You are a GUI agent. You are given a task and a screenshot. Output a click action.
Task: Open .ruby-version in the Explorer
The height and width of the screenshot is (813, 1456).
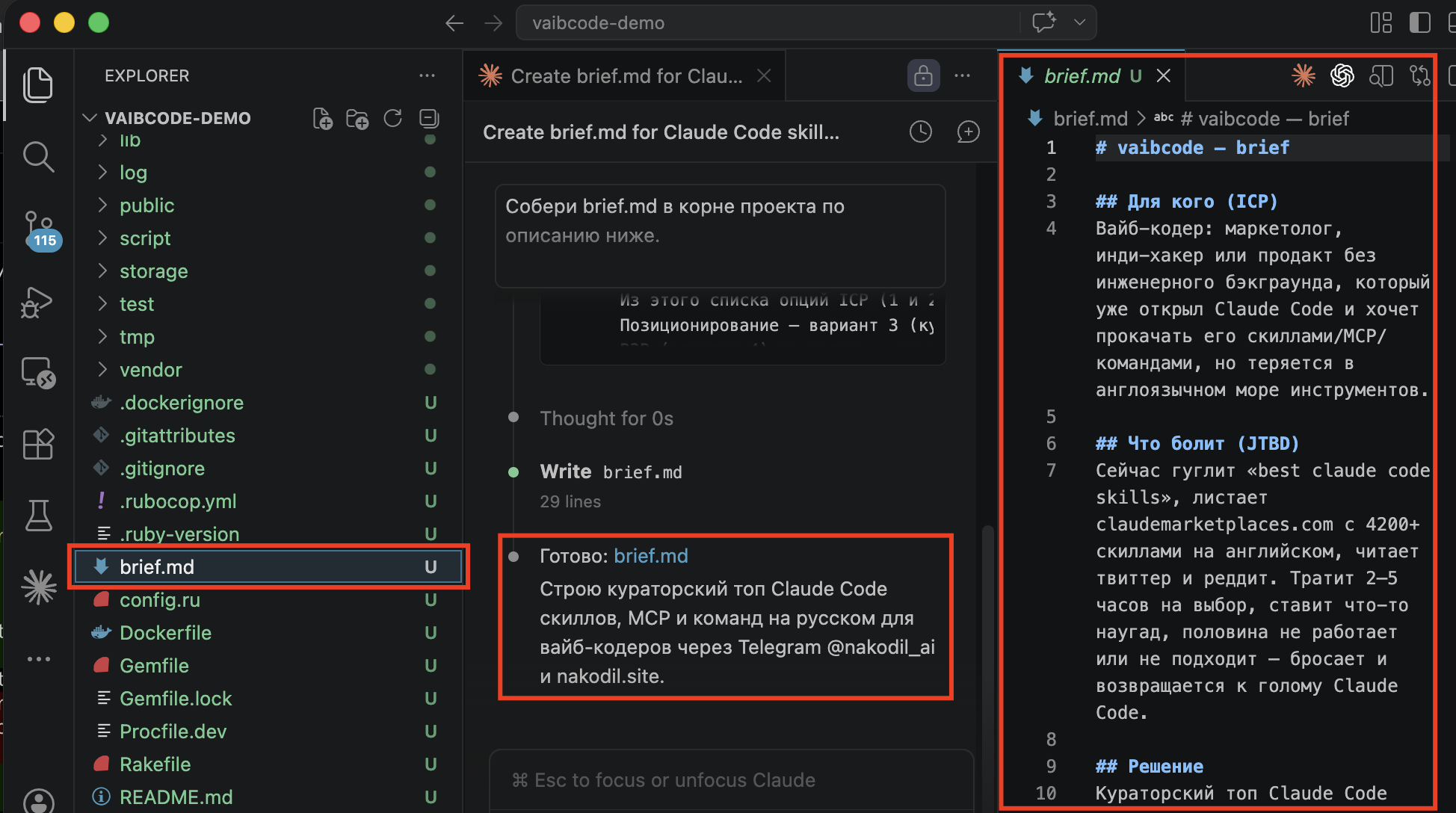(270, 534)
